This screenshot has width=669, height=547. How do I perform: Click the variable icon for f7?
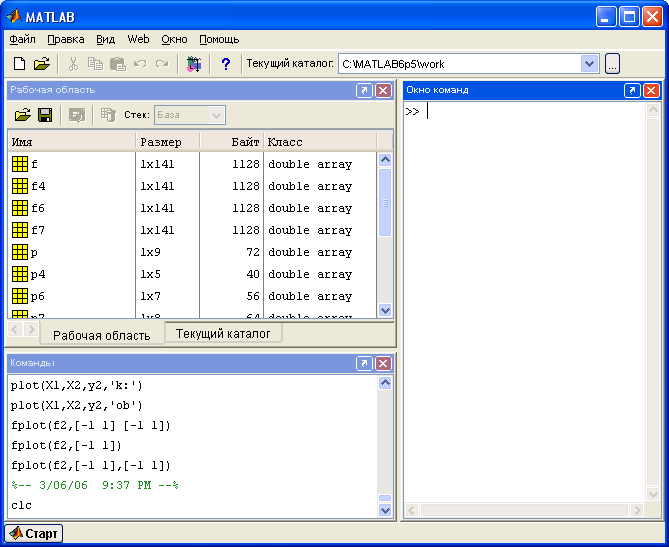(x=20, y=230)
